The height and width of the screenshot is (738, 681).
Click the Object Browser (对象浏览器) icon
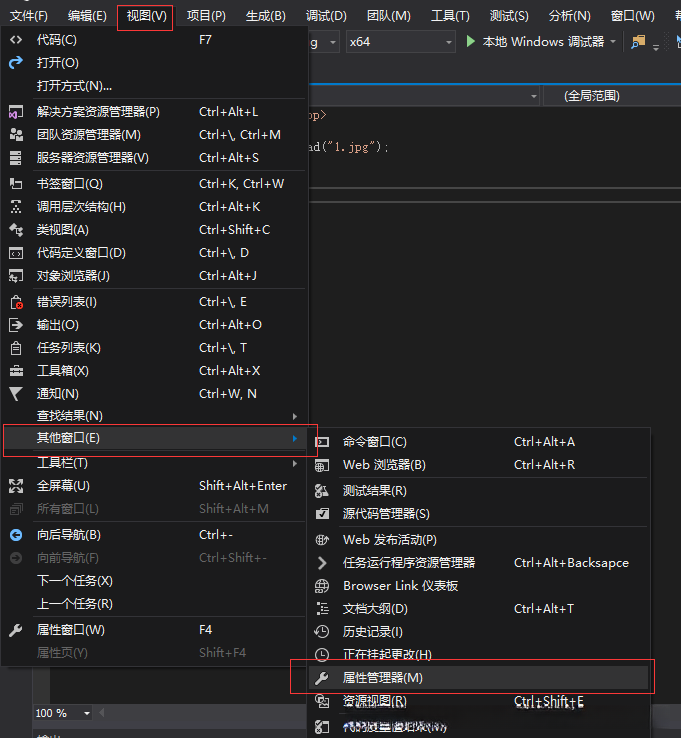(16, 276)
